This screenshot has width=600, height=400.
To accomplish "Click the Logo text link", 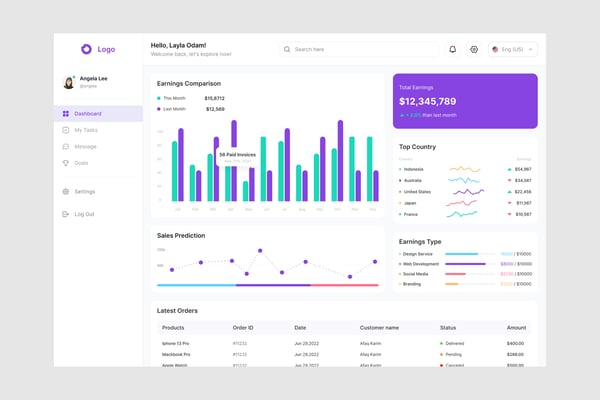I will click(x=106, y=49).
